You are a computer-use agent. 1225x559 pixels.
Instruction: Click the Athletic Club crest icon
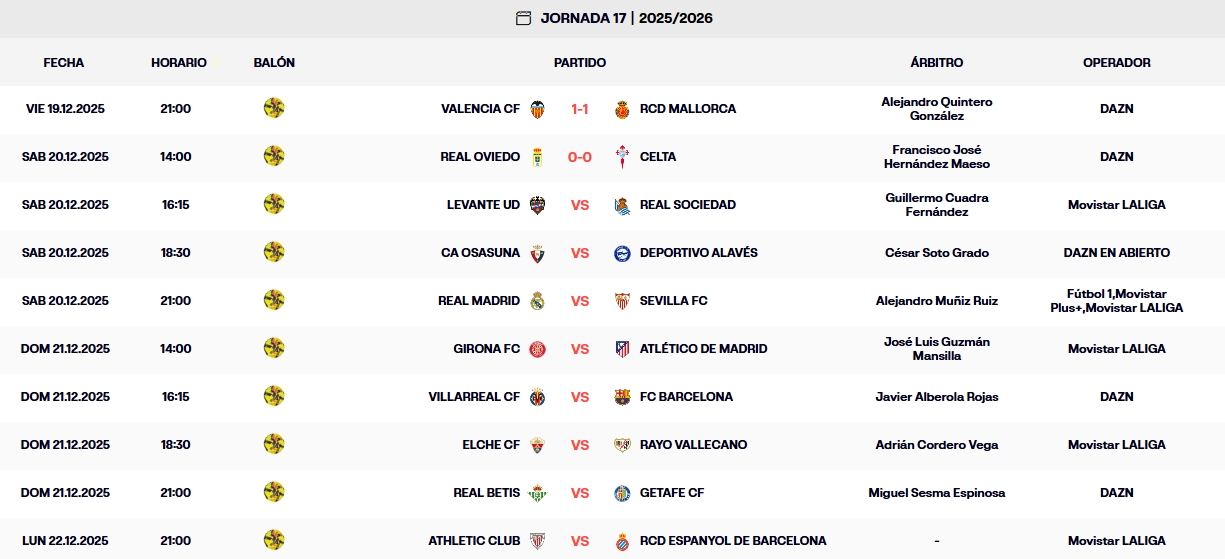tap(537, 541)
